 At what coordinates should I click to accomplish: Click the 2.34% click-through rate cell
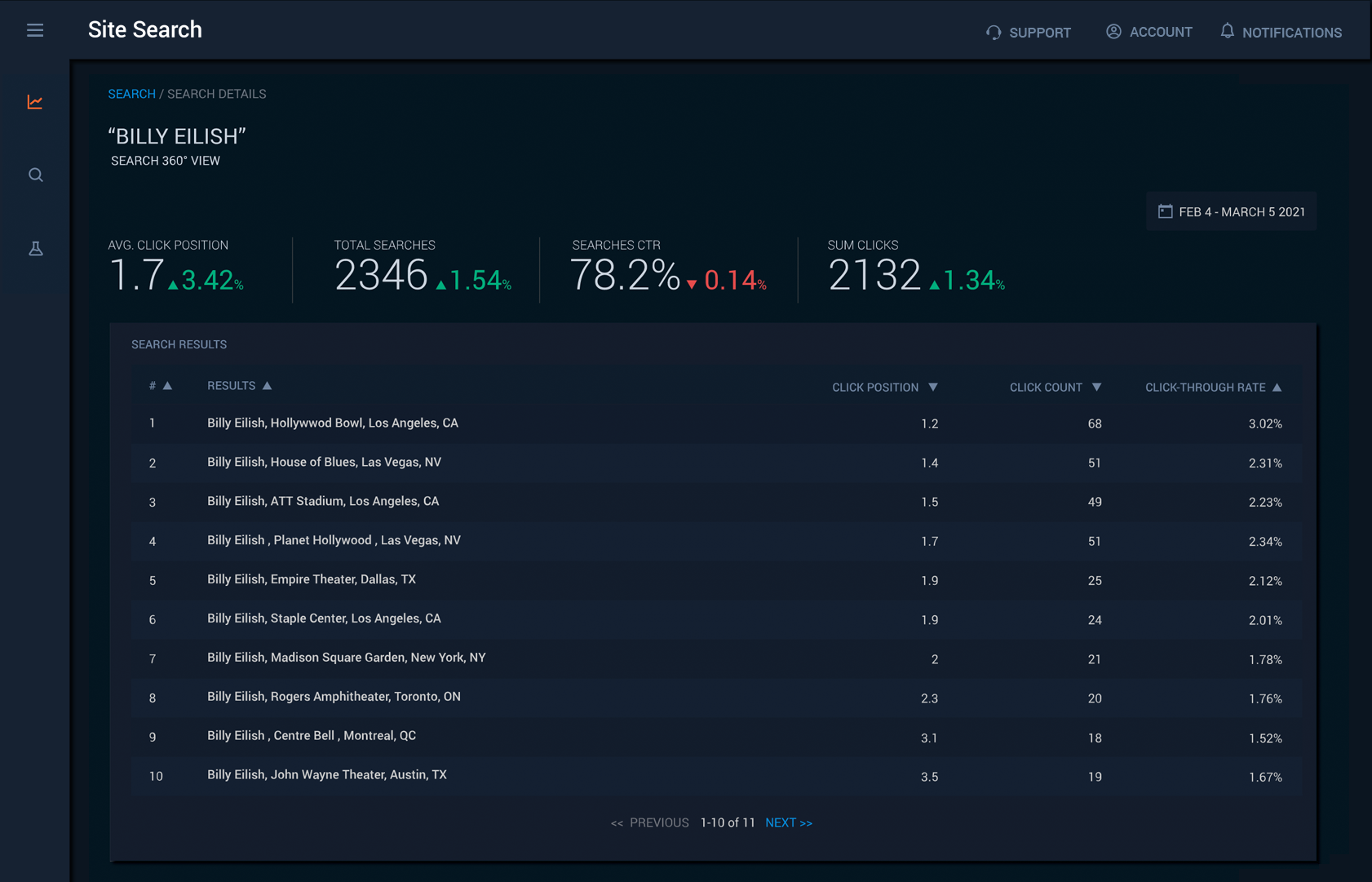pyautogui.click(x=1265, y=541)
